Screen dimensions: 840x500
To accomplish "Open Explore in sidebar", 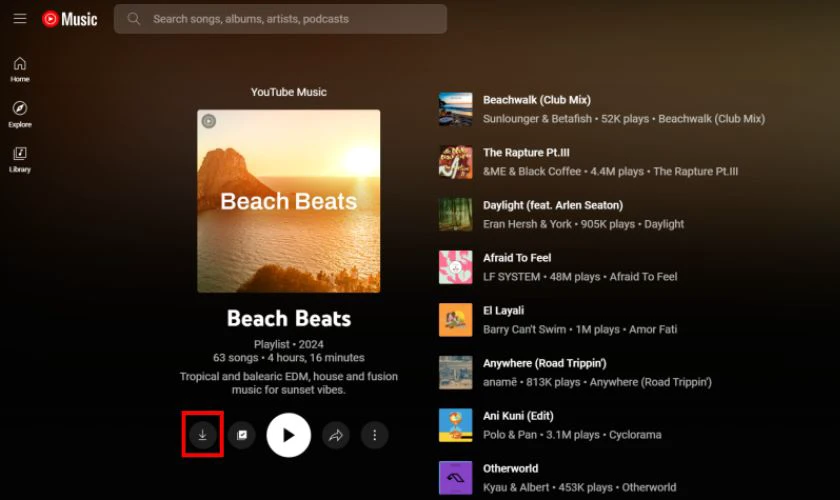I will 20,115.
